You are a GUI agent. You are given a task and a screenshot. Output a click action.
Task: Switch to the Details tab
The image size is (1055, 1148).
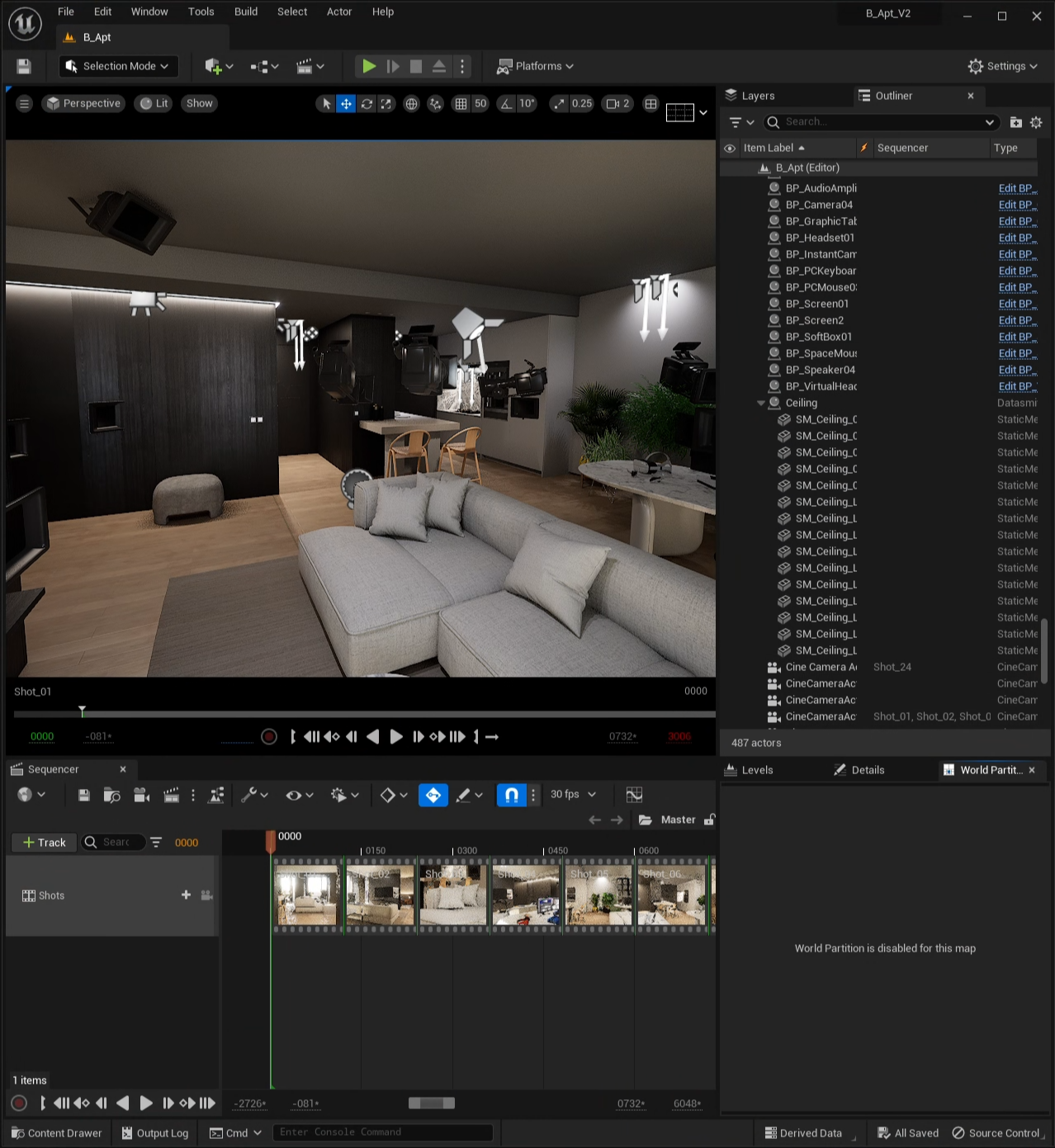[x=859, y=770]
